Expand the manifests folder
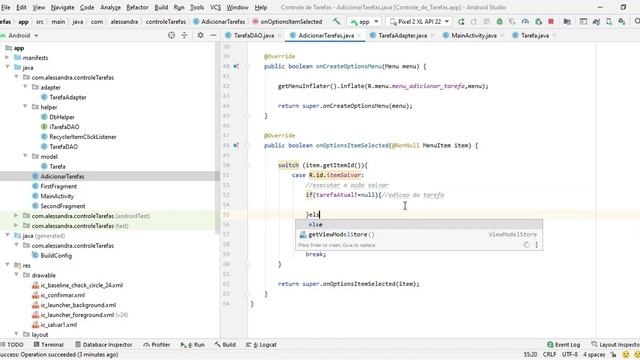The width and height of the screenshot is (640, 360). point(7,58)
